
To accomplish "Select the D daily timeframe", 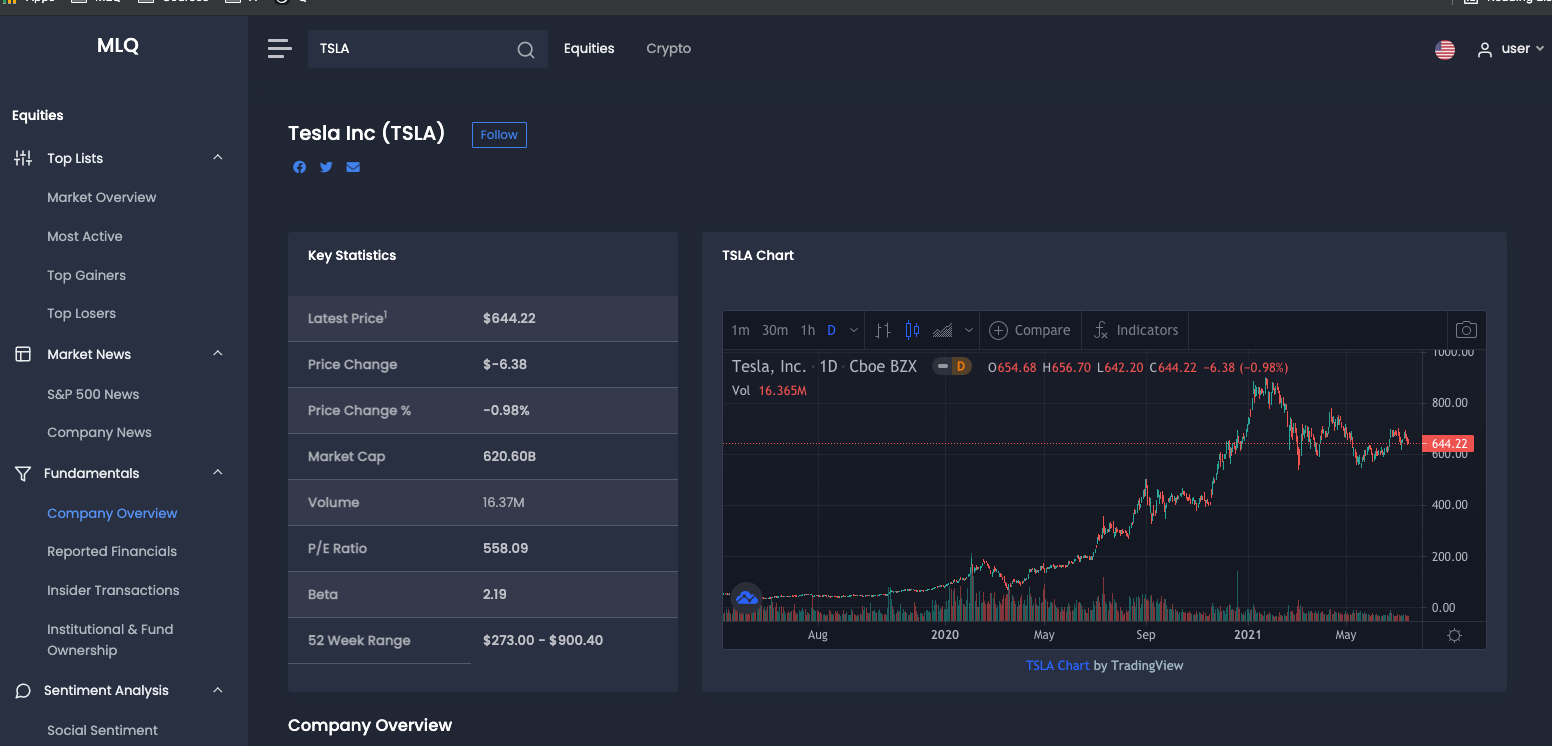I will pos(831,330).
